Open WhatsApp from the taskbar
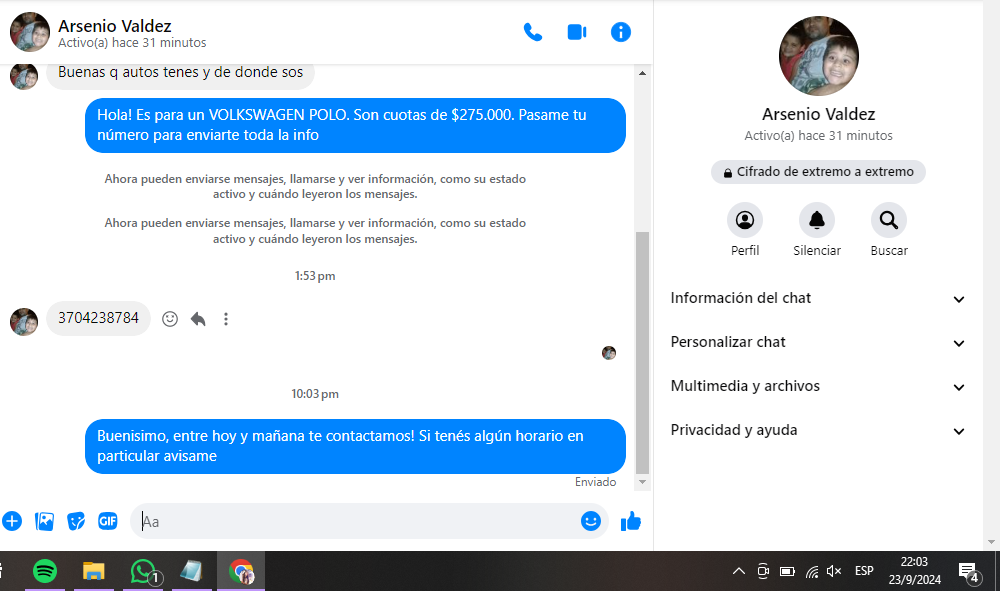 click(143, 571)
